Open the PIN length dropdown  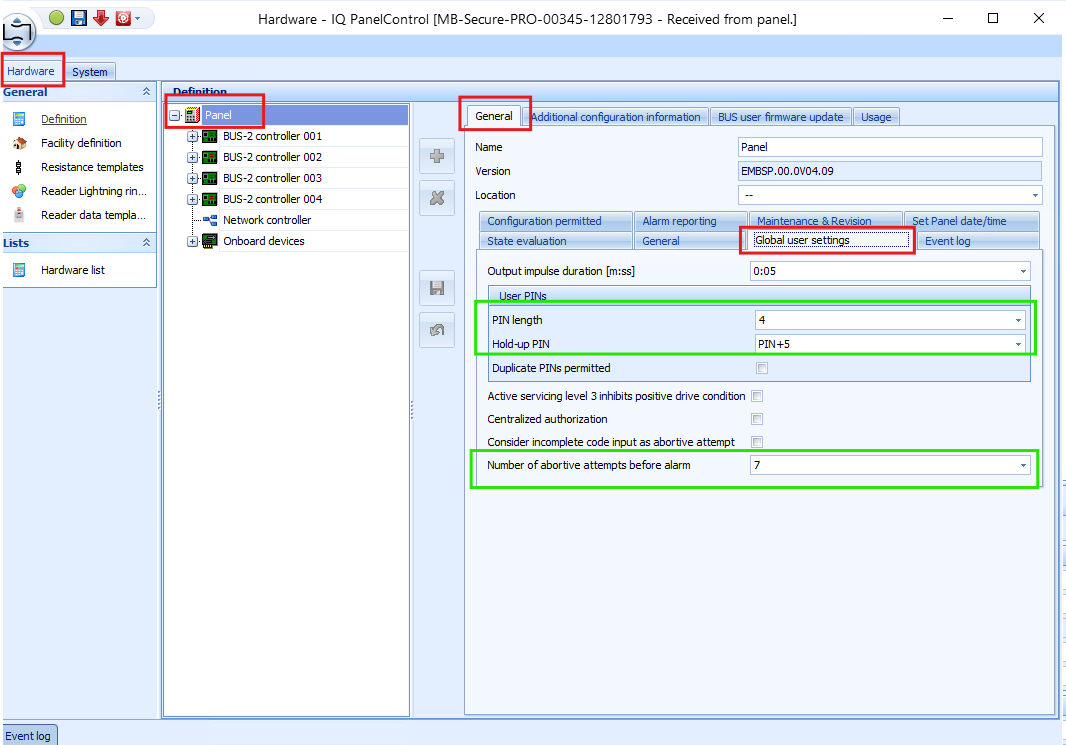(1018, 320)
